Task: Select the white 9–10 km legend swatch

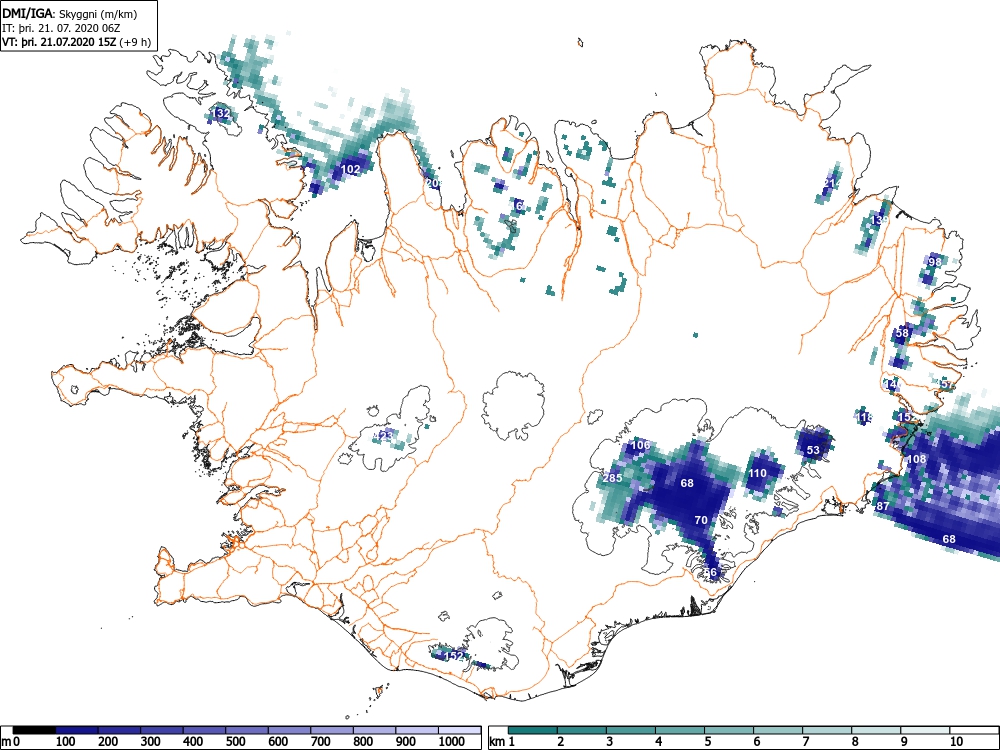Action: (x=925, y=730)
